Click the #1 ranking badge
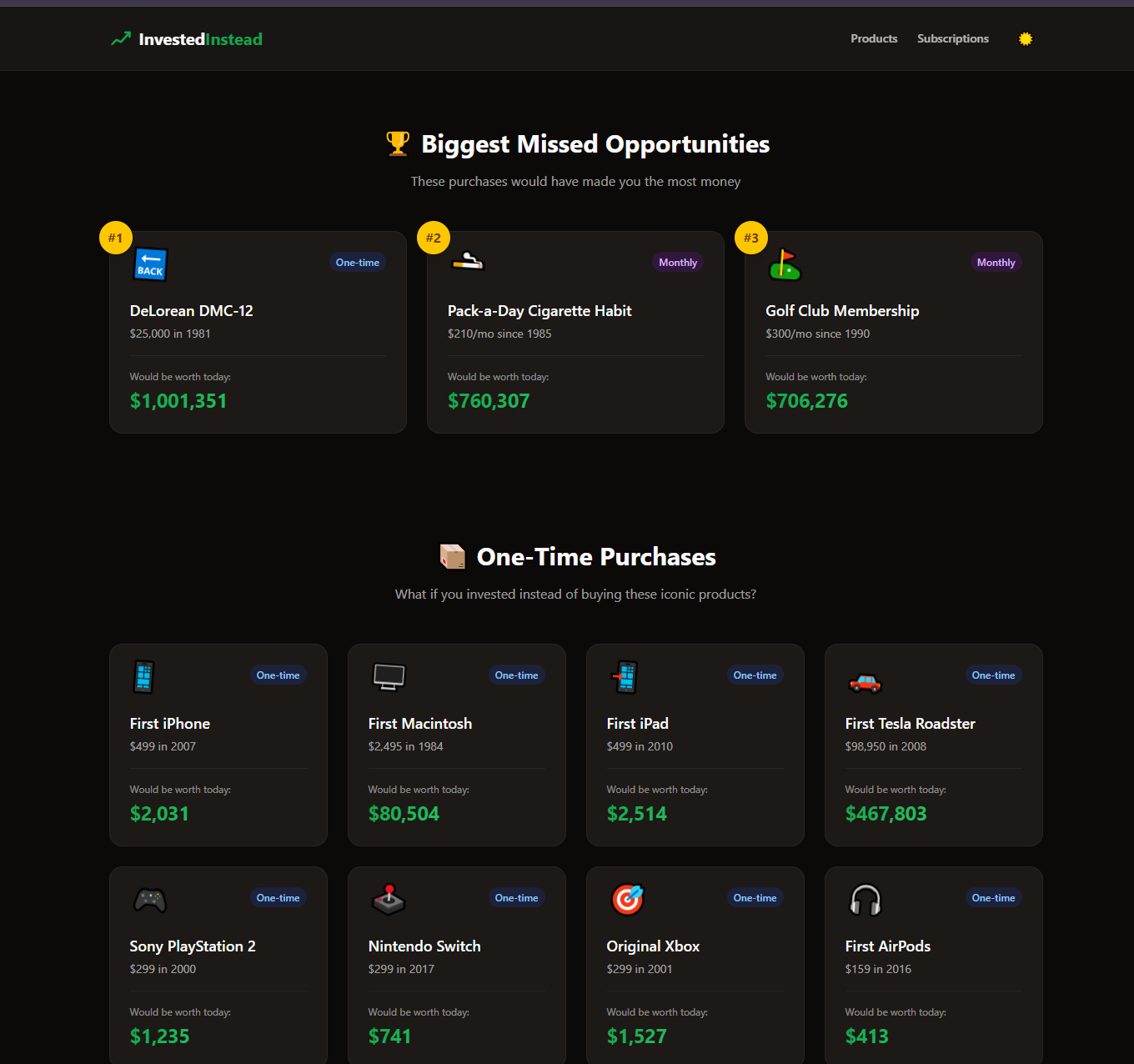The width and height of the screenshot is (1134, 1064). pos(116,238)
